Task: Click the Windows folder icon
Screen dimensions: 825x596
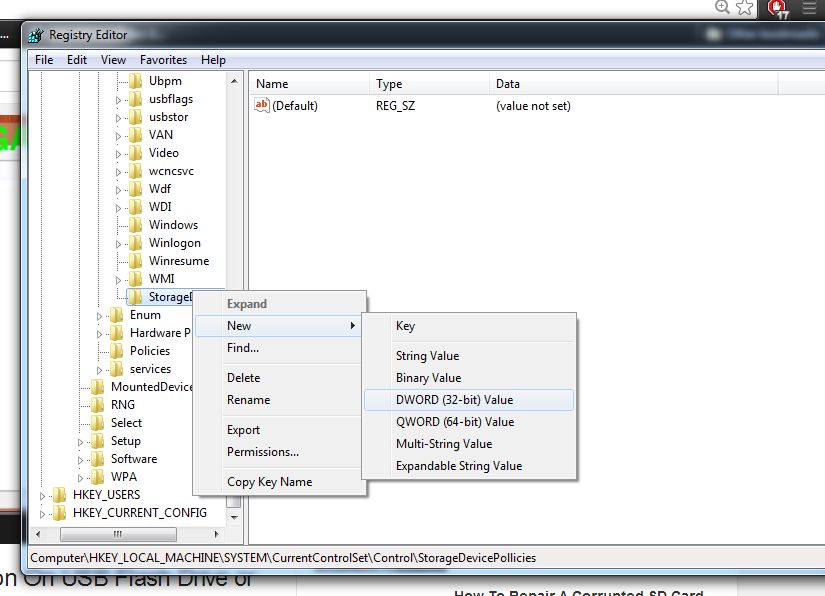Action: click(x=136, y=225)
